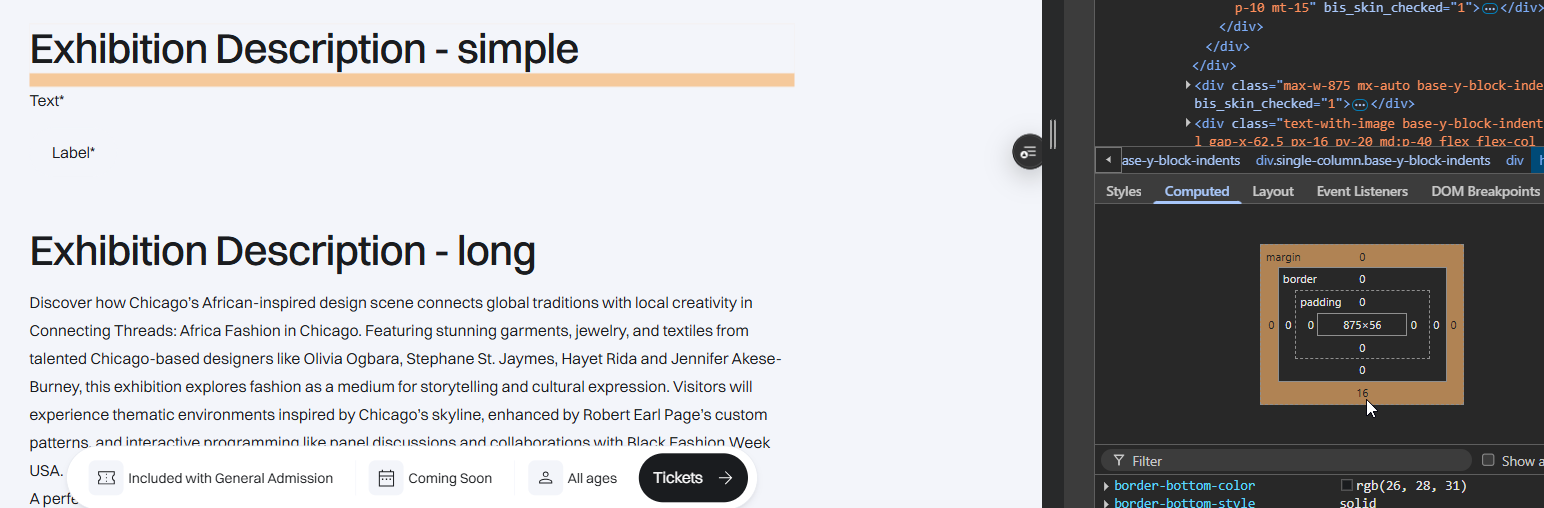Expand the text-with-image div node

1188,123
